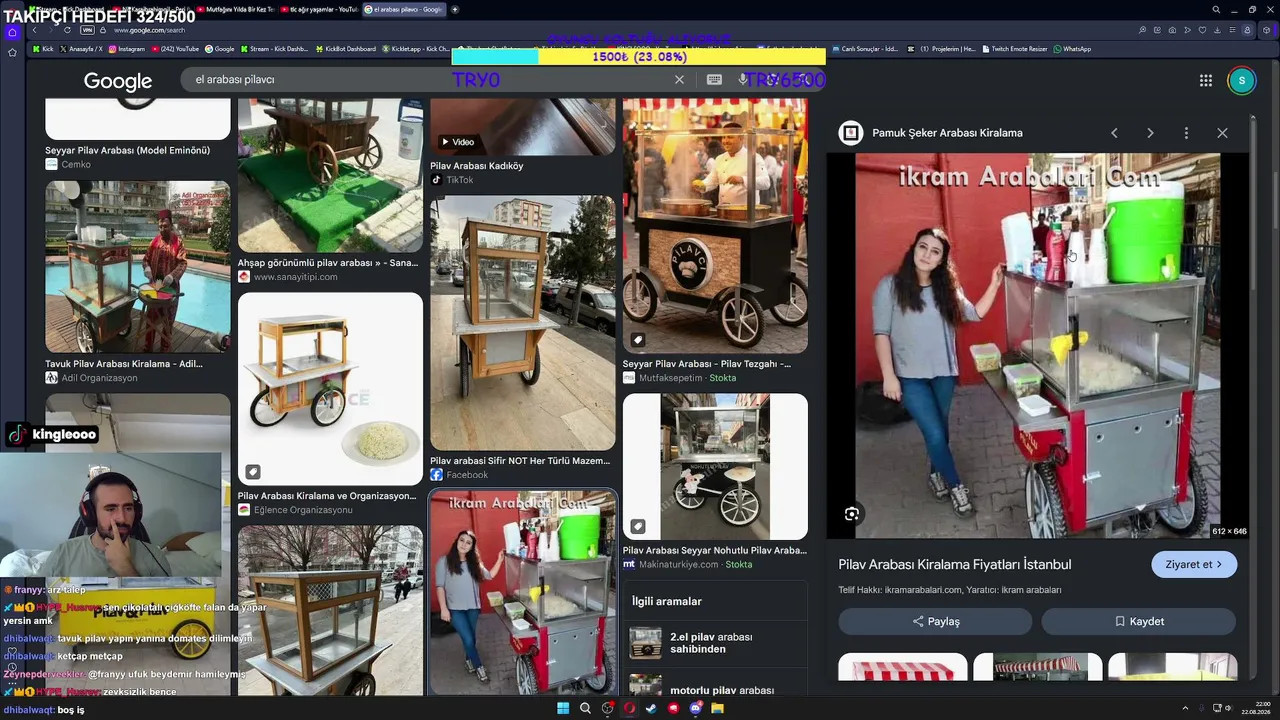
Task: Go to the previous image in preview panel
Action: pyautogui.click(x=1114, y=133)
